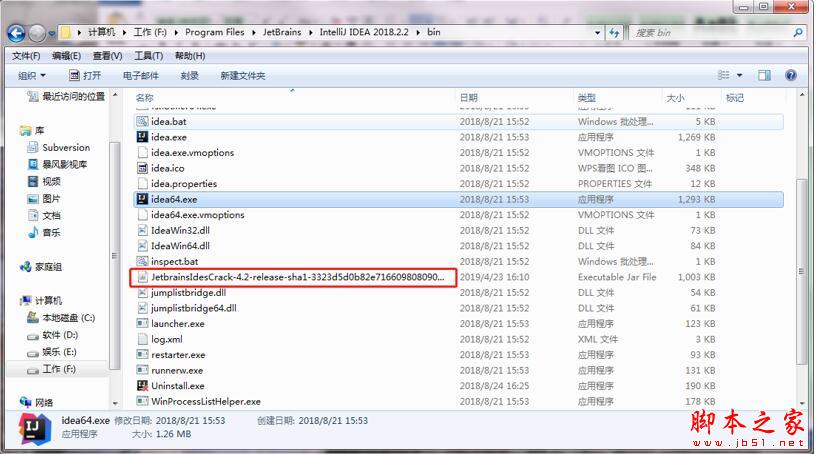
Task: Select the idea.bat file icon
Action: coord(142,121)
